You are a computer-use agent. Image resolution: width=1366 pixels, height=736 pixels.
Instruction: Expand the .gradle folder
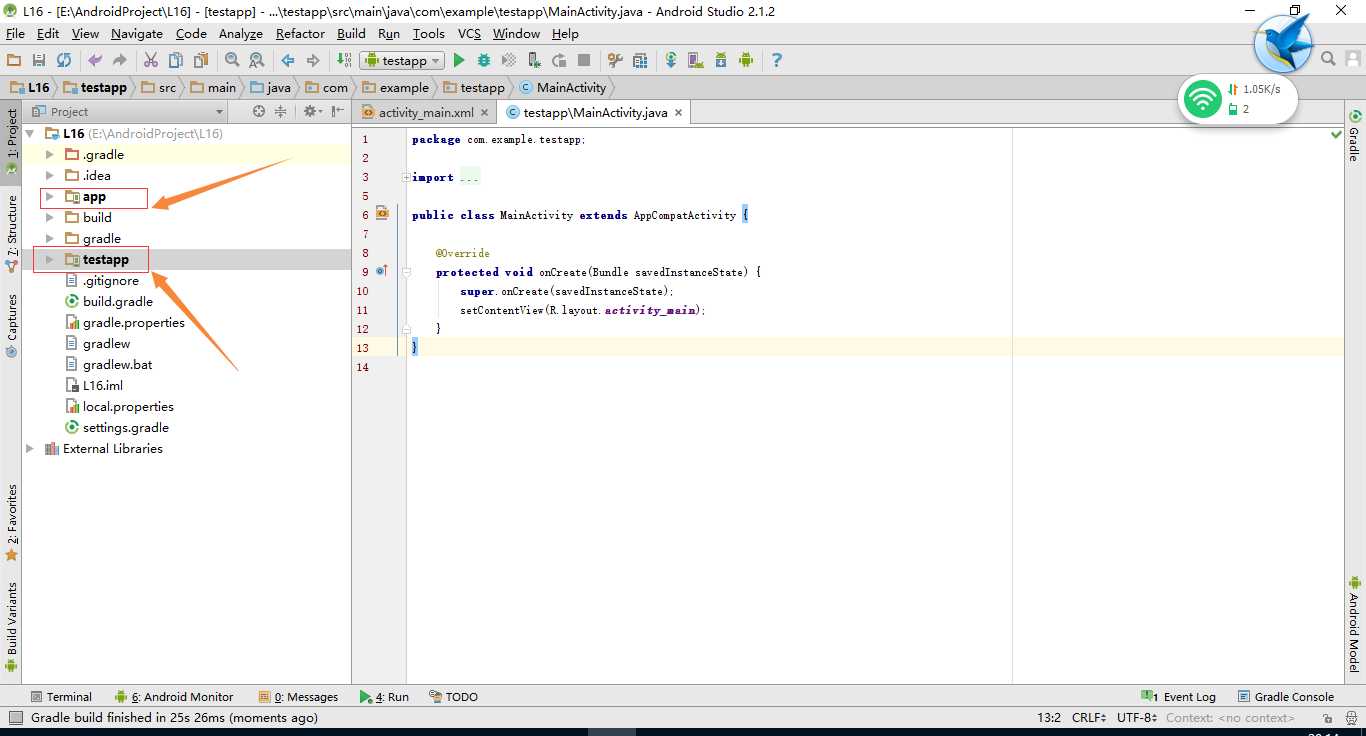coord(50,155)
